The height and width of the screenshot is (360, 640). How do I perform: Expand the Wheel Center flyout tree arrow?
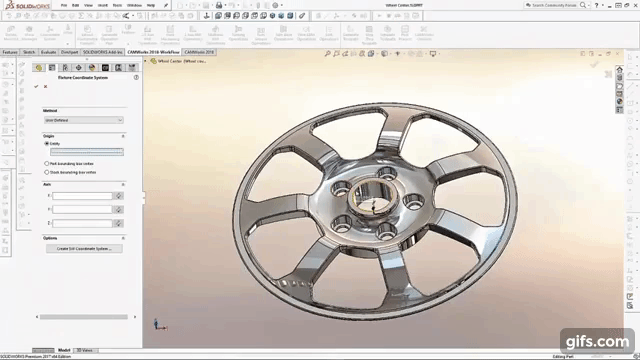tap(146, 61)
